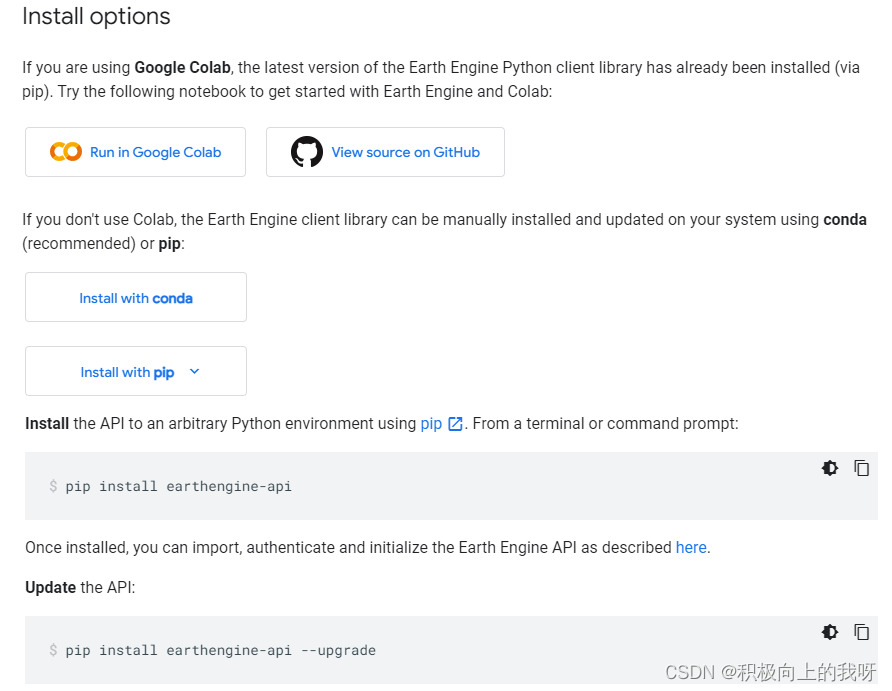
Task: Click the bold Update word above the second code block
Action: tap(50, 587)
